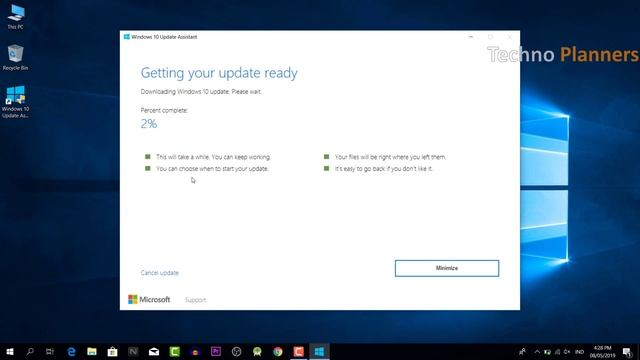The height and width of the screenshot is (360, 640).
Task: Click the green battery tray icon
Action: pyautogui.click(x=547, y=351)
